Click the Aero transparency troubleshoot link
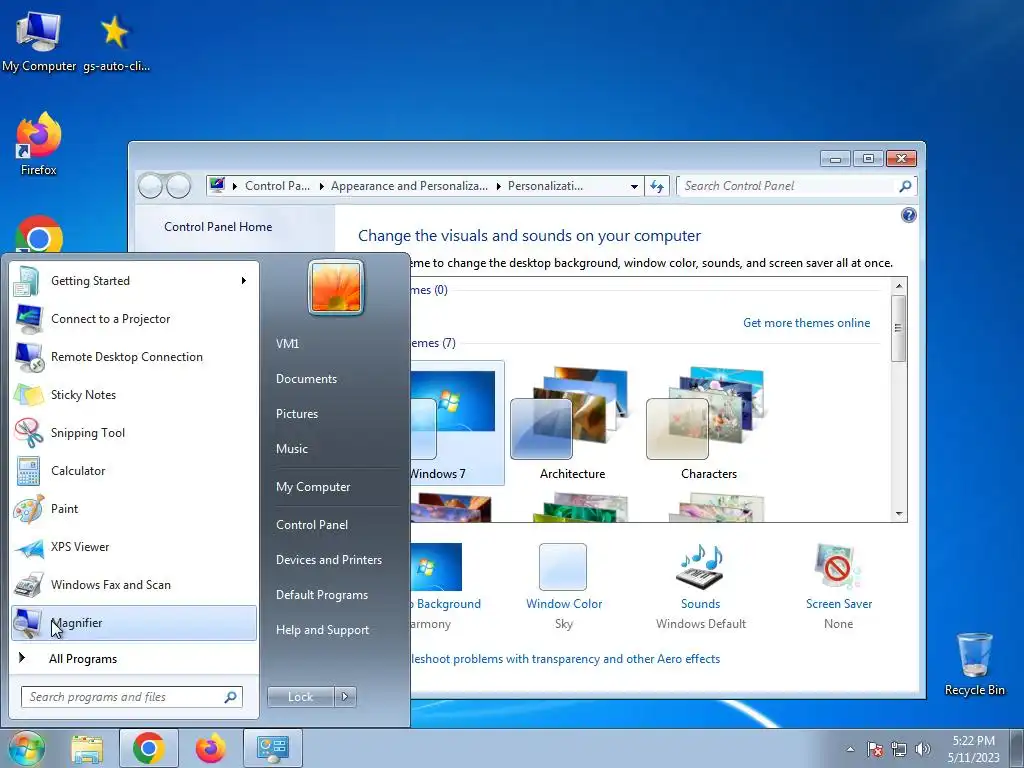This screenshot has height=768, width=1024. 566,659
